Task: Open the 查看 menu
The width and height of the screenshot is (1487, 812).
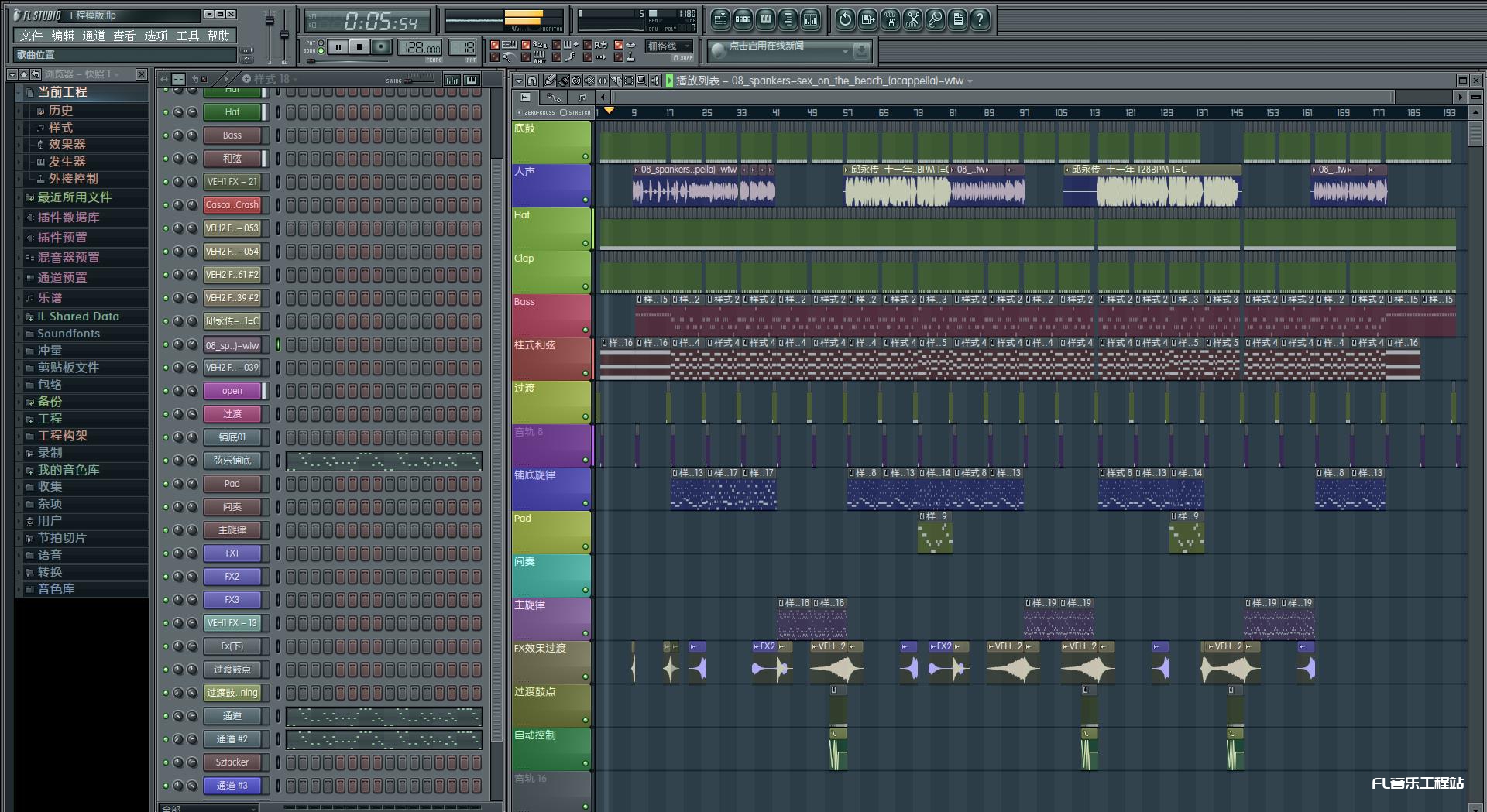Action: (x=125, y=36)
